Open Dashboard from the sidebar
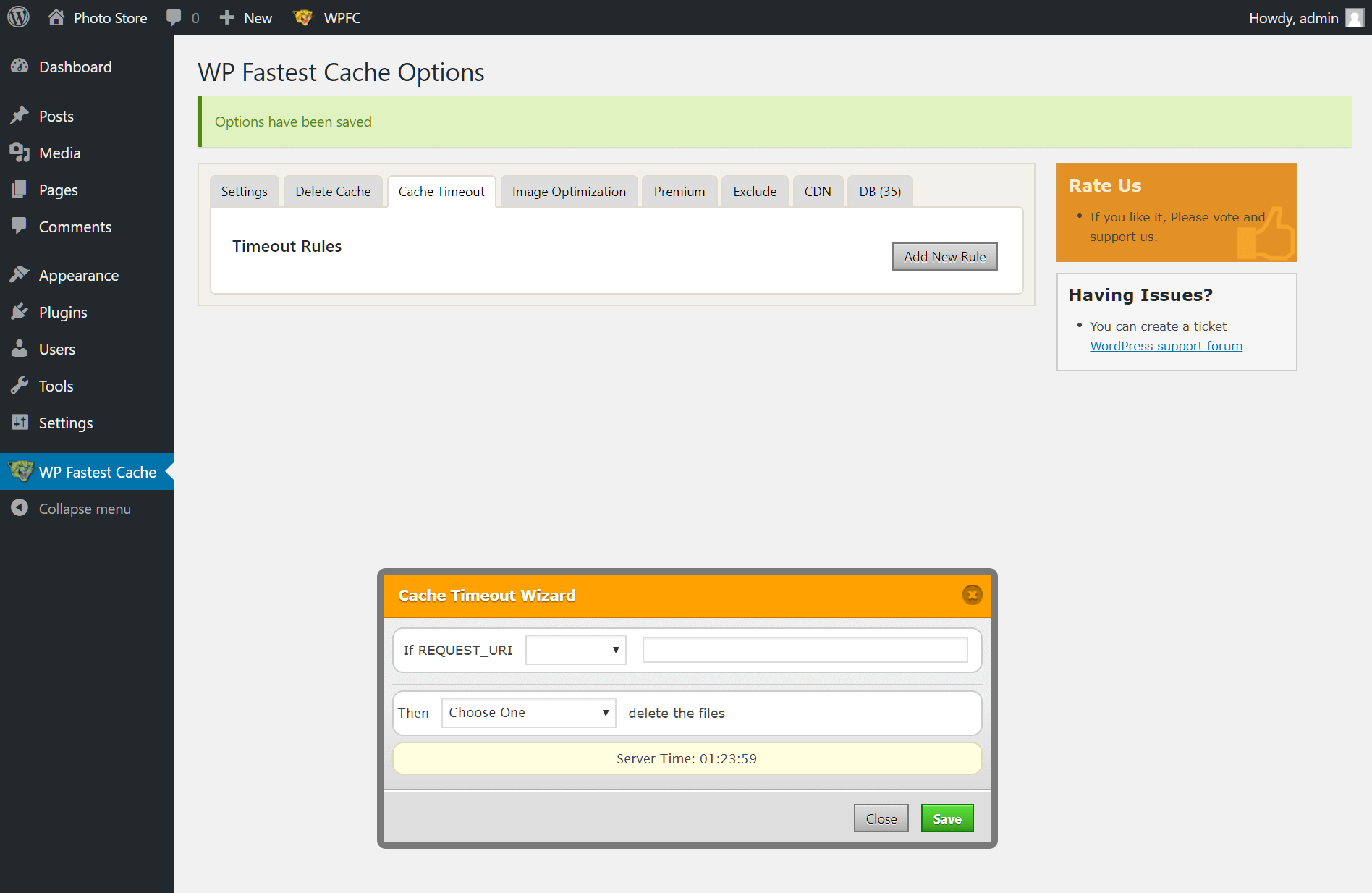 click(75, 67)
